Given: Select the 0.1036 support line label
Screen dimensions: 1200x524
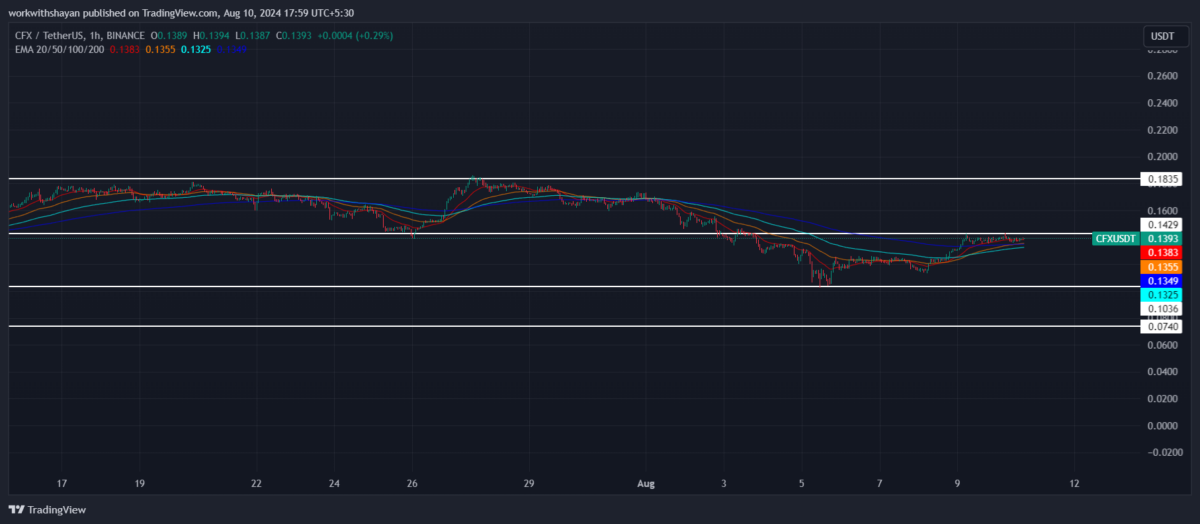Looking at the screenshot, I should pyautogui.click(x=1160, y=310).
